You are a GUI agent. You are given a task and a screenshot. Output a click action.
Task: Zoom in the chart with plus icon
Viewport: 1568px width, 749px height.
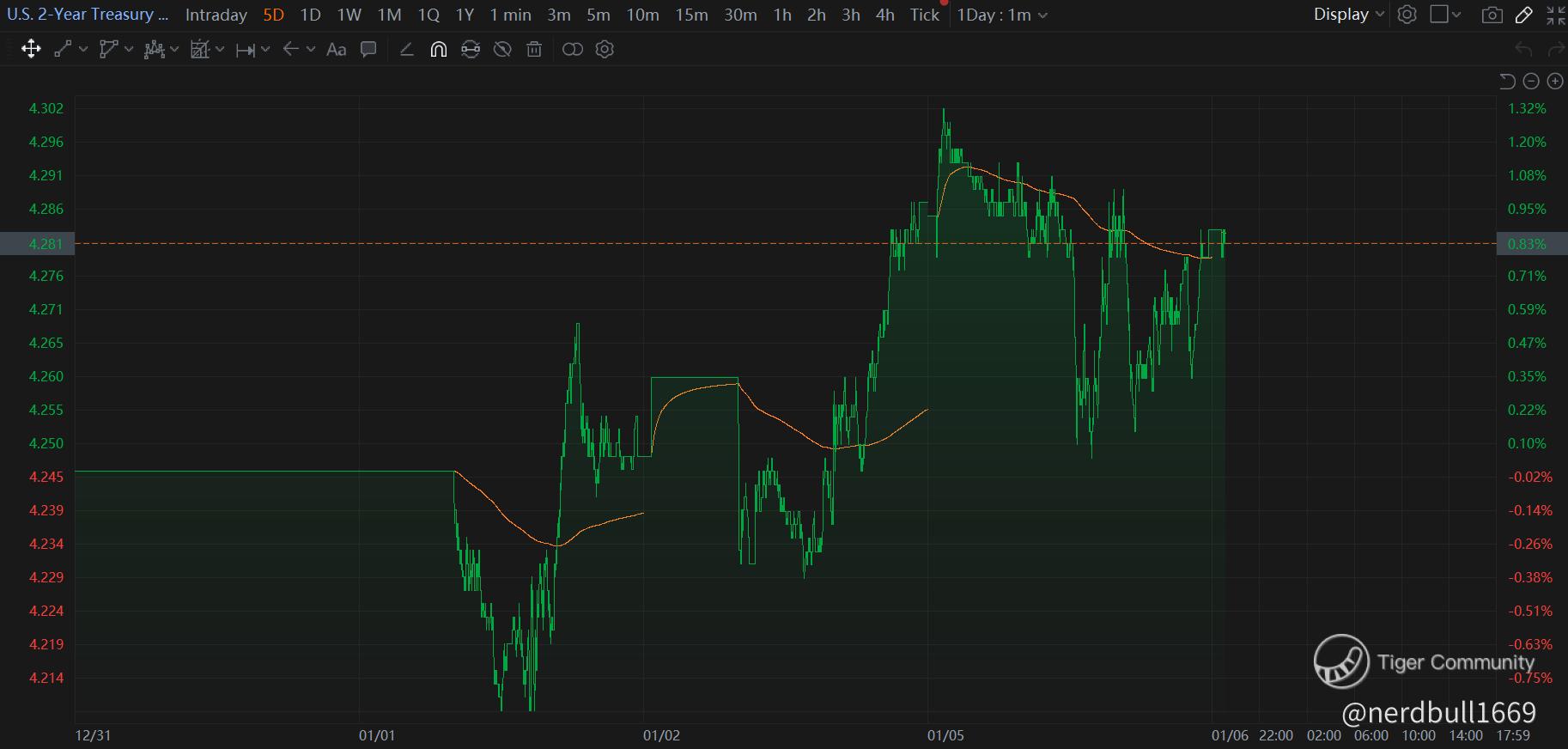click(x=1555, y=81)
